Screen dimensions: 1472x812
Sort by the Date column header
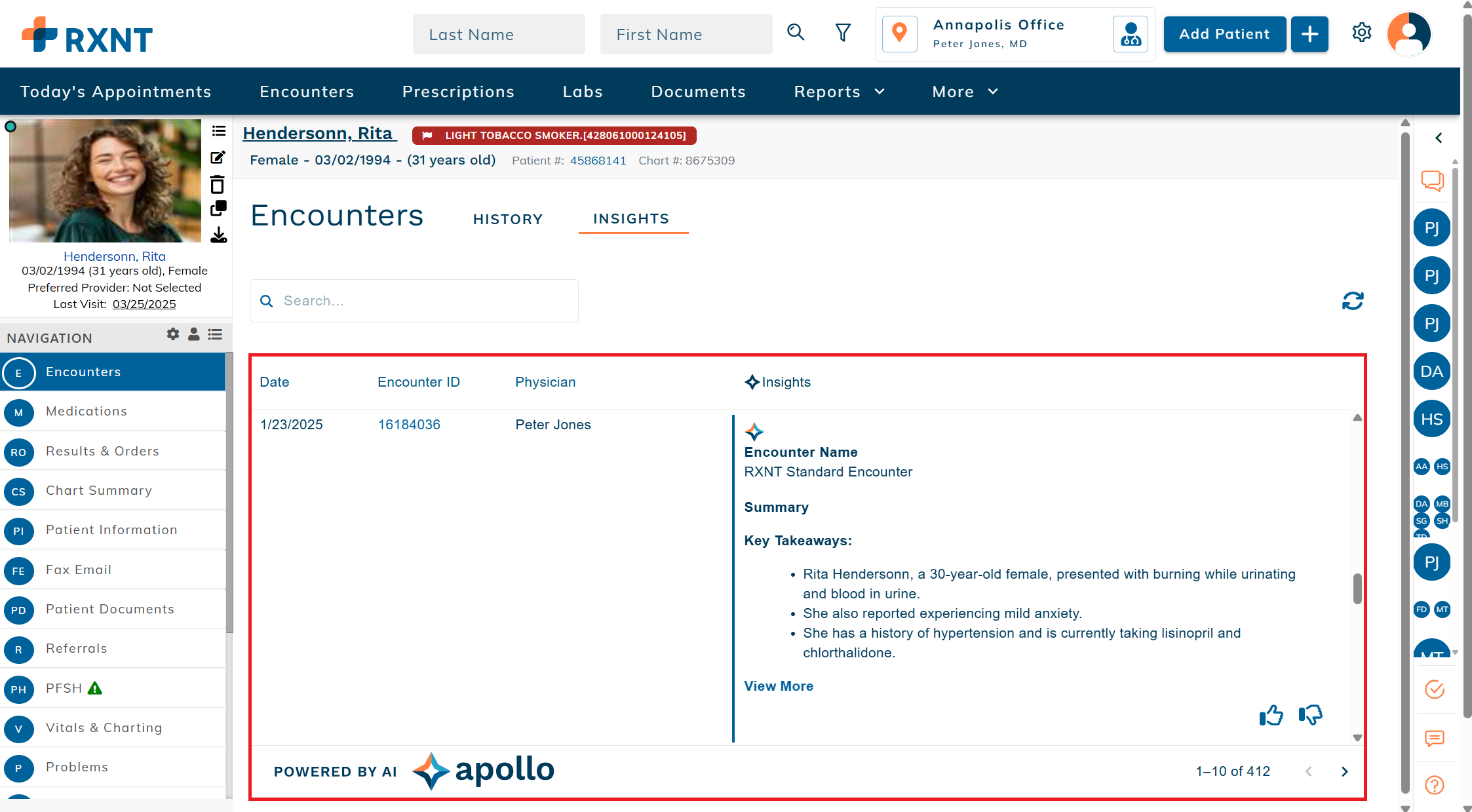click(275, 382)
